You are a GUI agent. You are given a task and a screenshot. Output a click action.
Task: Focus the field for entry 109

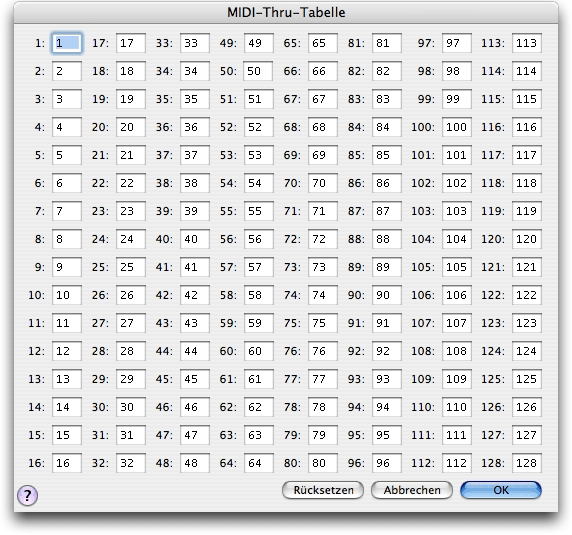tap(457, 379)
